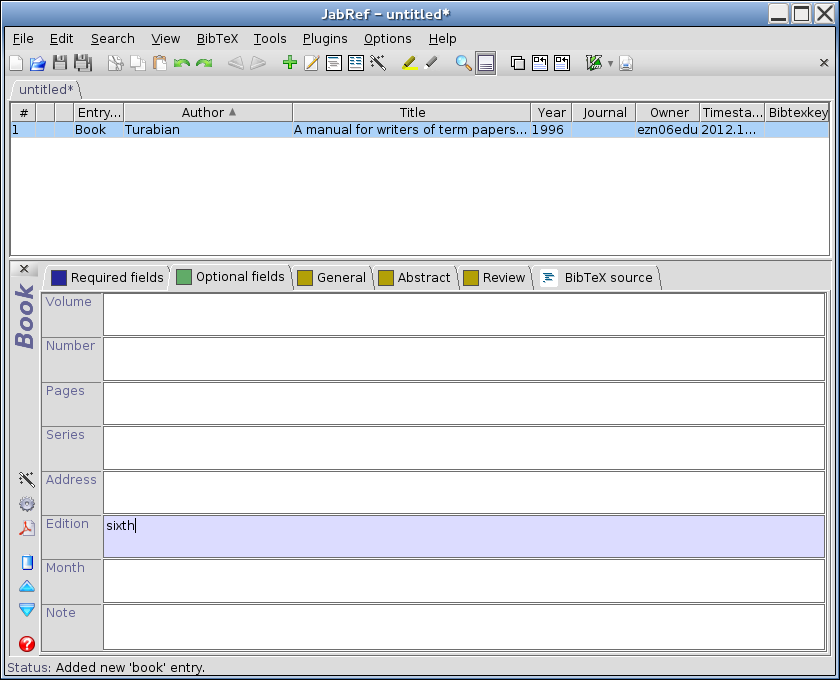Click the yellow highlighter mark entries icon
840x680 pixels.
coord(409,63)
